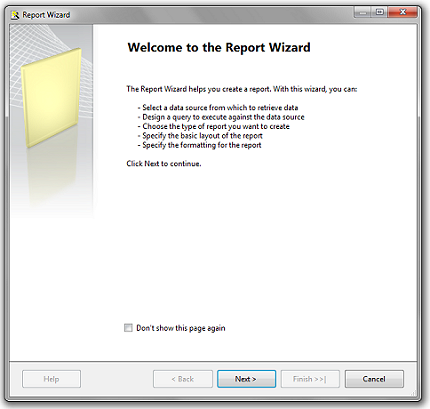Click the "Specify the formatting" bullet line
The image size is (430, 409).
(x=199, y=145)
